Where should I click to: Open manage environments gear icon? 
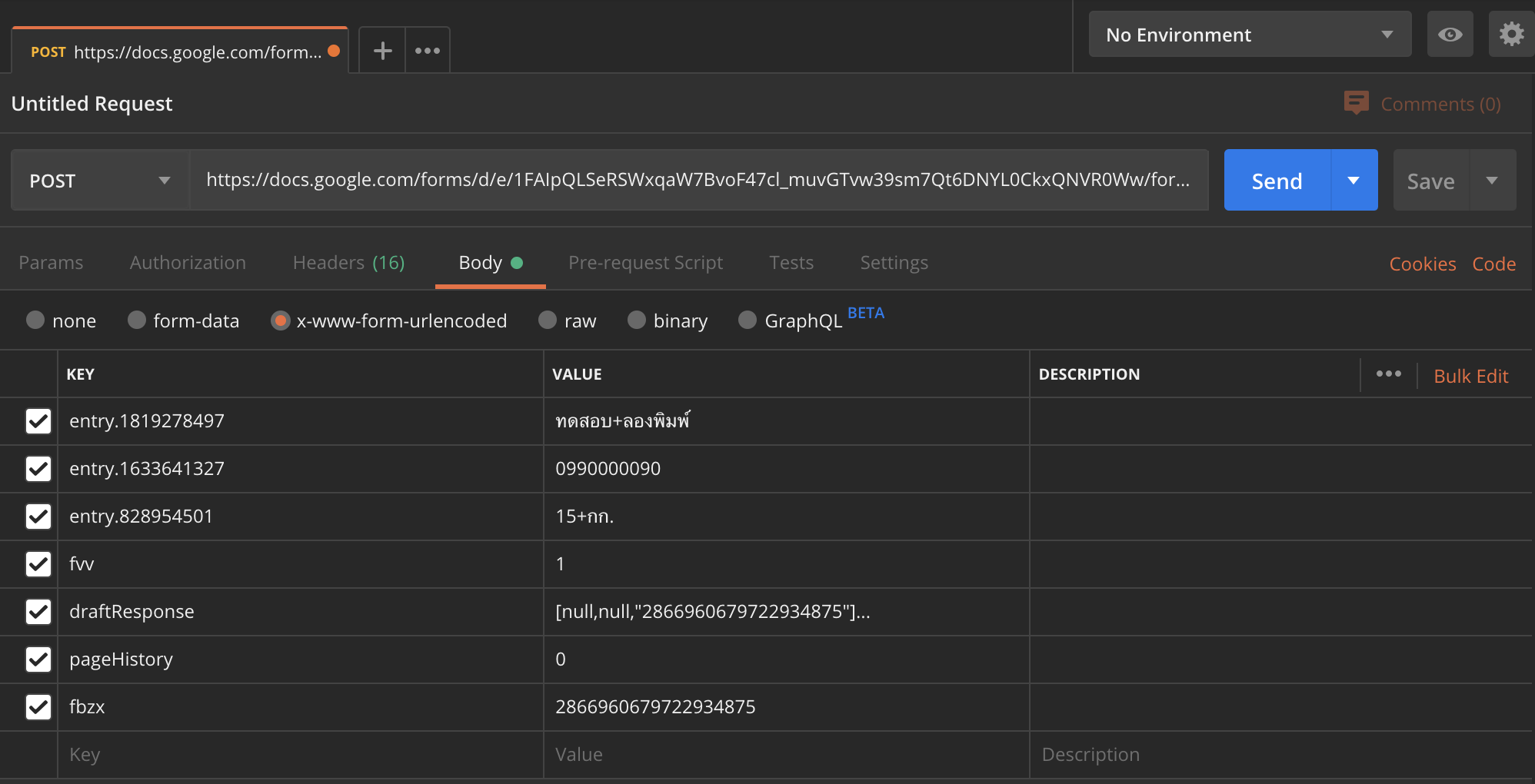pos(1511,34)
